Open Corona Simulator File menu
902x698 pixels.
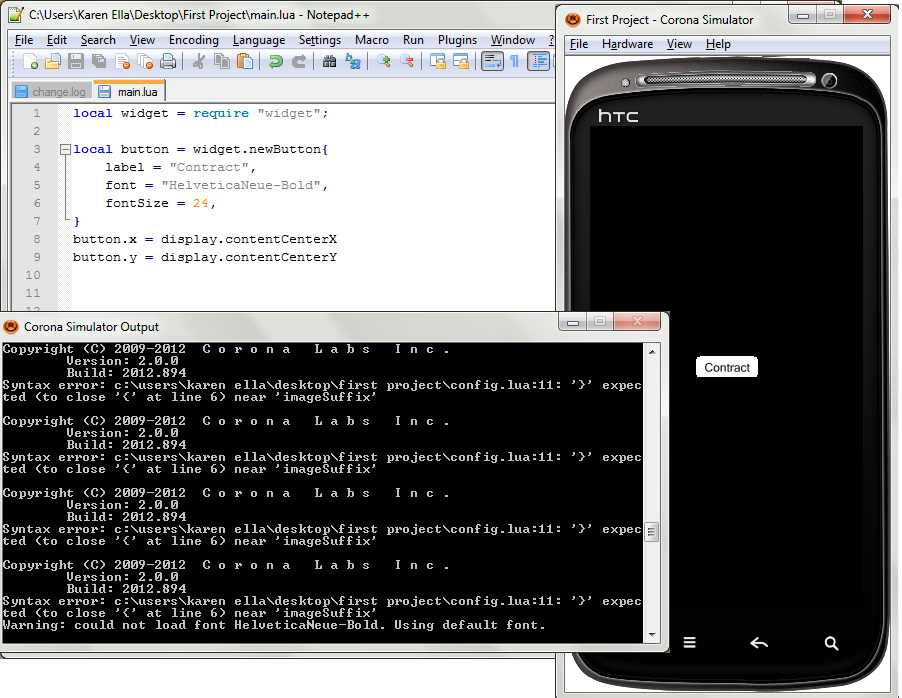(x=579, y=44)
